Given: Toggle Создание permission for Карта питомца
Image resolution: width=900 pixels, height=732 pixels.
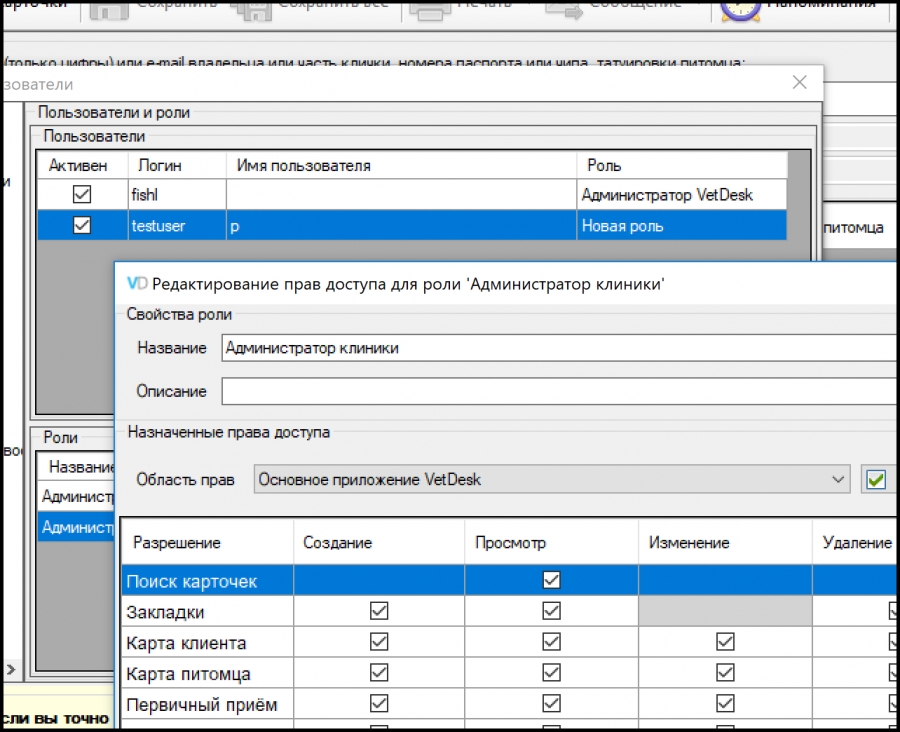Looking at the screenshot, I should (379, 673).
